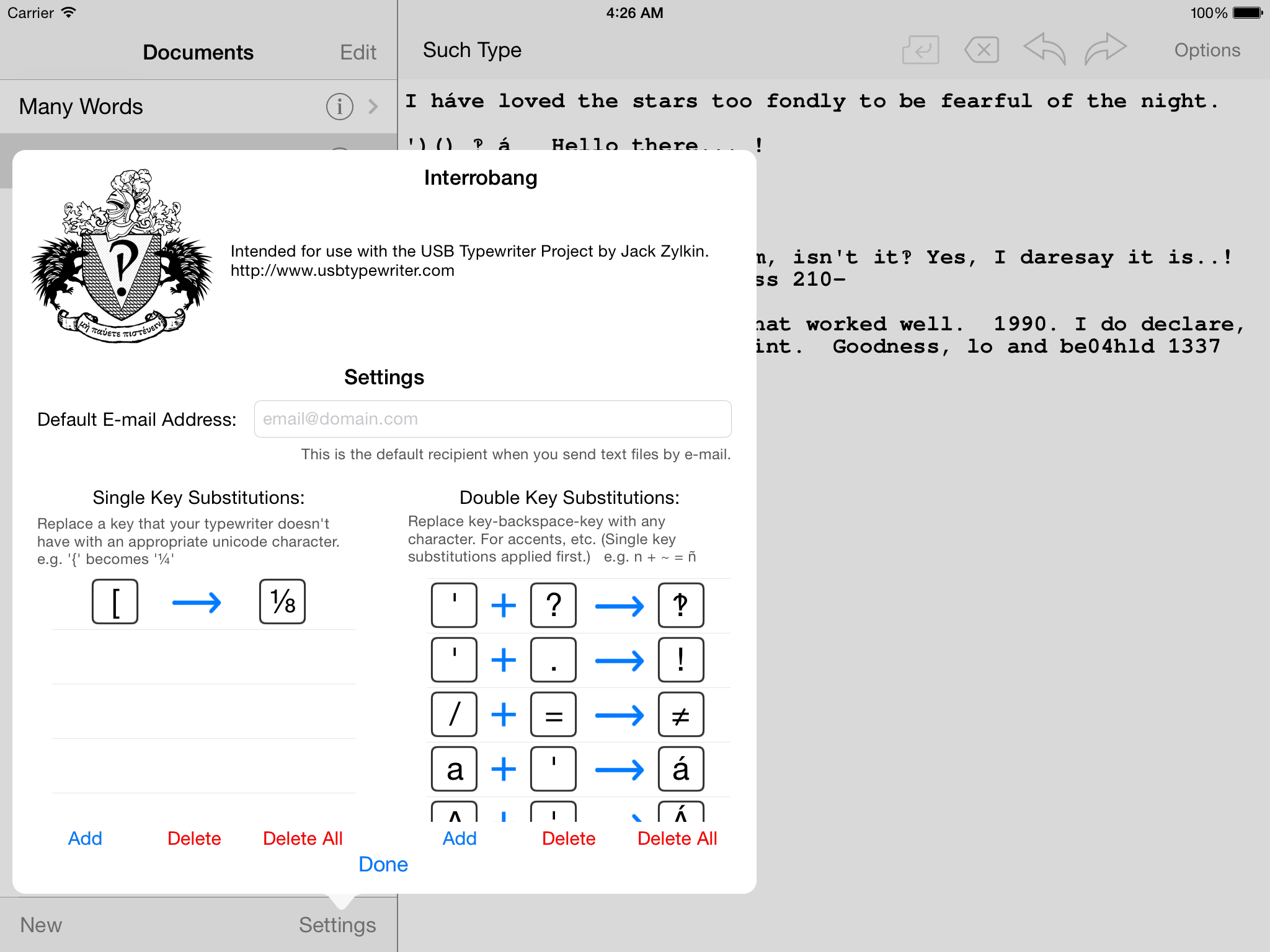Tap the Interrobang coat of arms logo

click(122, 255)
